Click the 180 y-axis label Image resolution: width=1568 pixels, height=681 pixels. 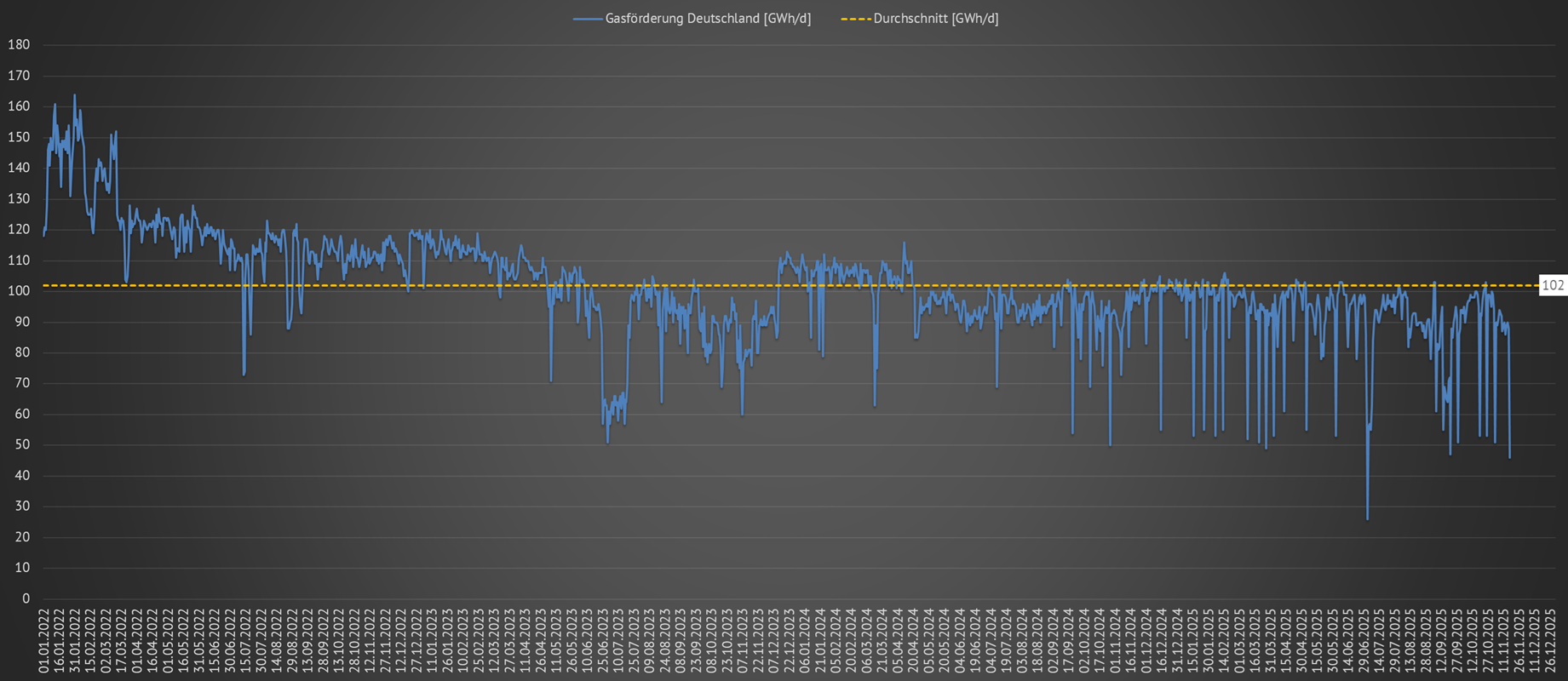pyautogui.click(x=19, y=45)
